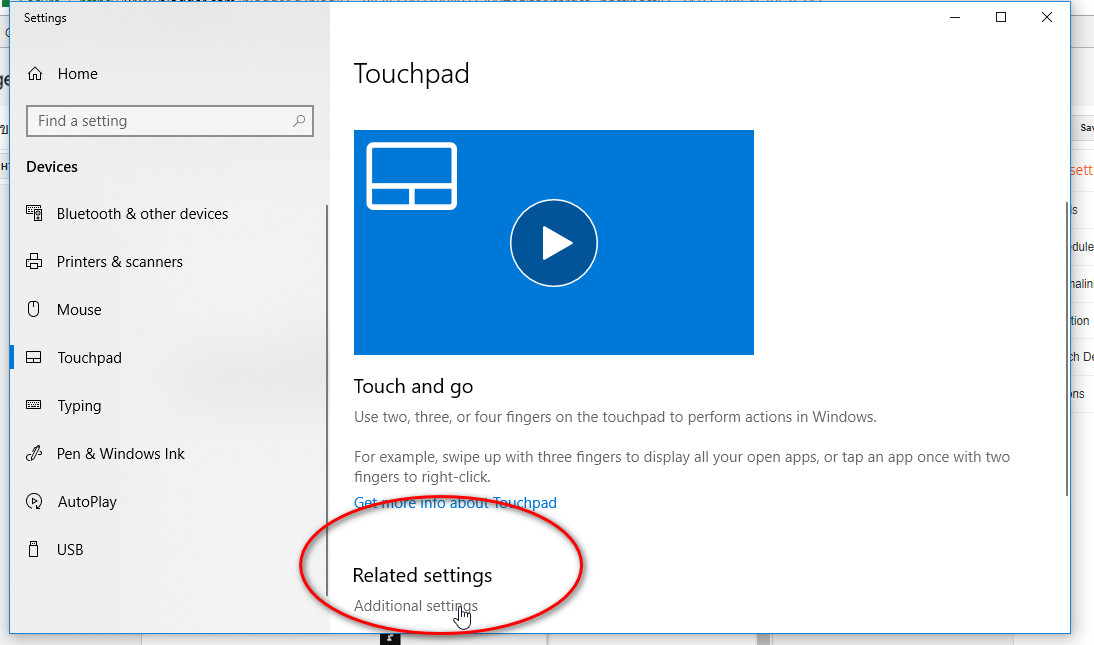The height and width of the screenshot is (645, 1094).
Task: Open the USB settings icon
Action: 35,549
